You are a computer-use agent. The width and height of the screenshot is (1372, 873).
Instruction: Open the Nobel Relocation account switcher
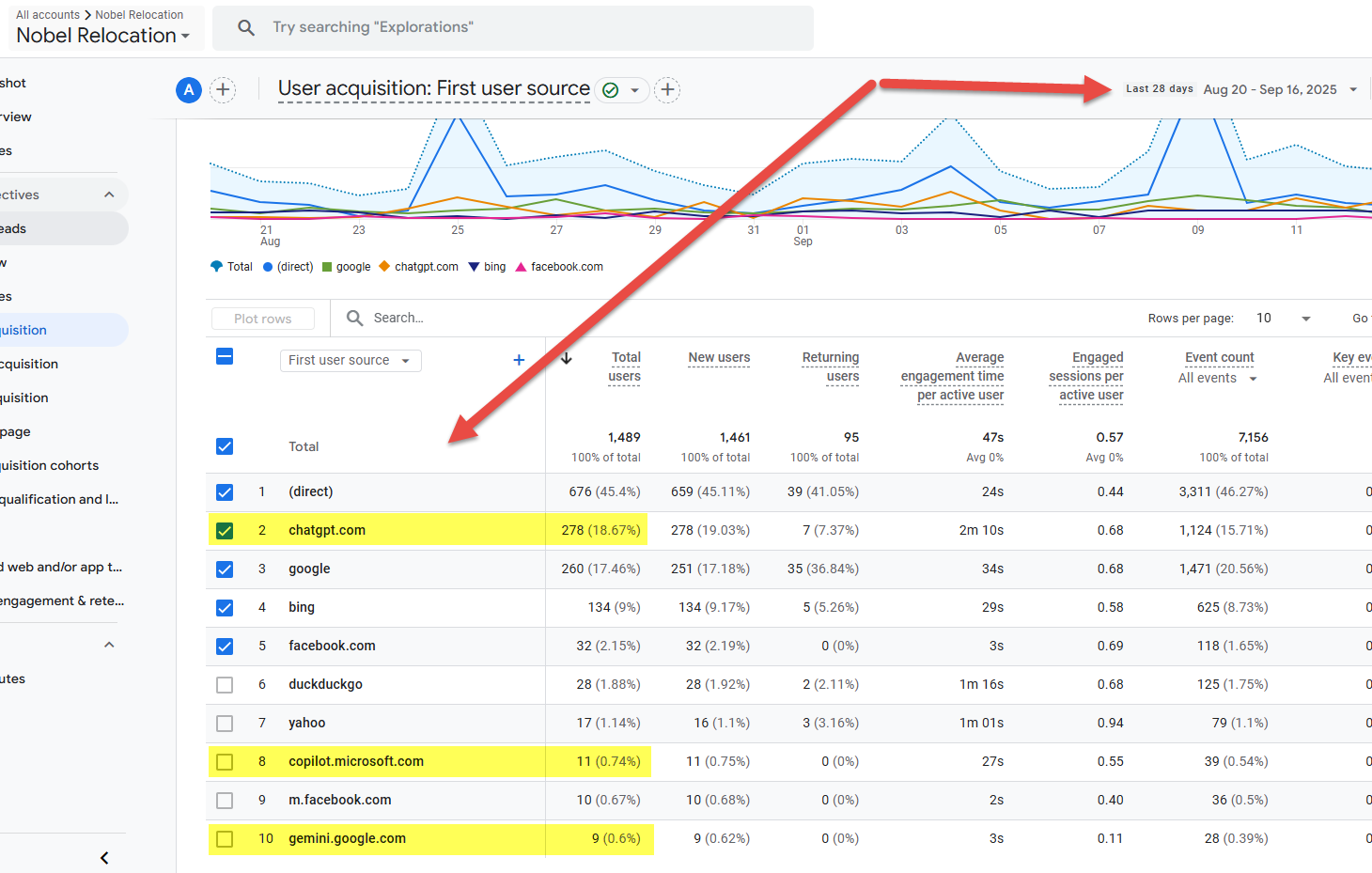coord(102,36)
